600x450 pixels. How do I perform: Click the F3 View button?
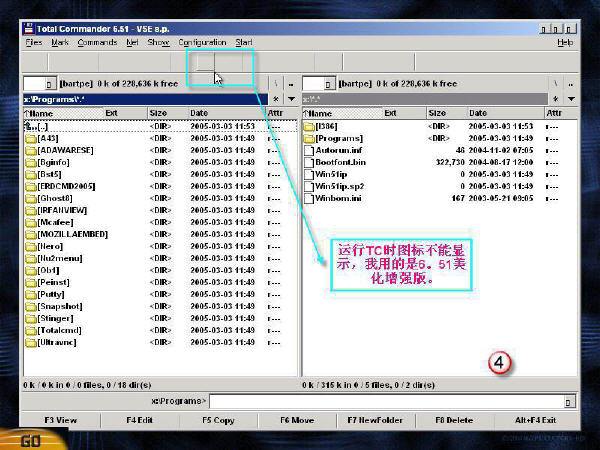tap(60, 421)
